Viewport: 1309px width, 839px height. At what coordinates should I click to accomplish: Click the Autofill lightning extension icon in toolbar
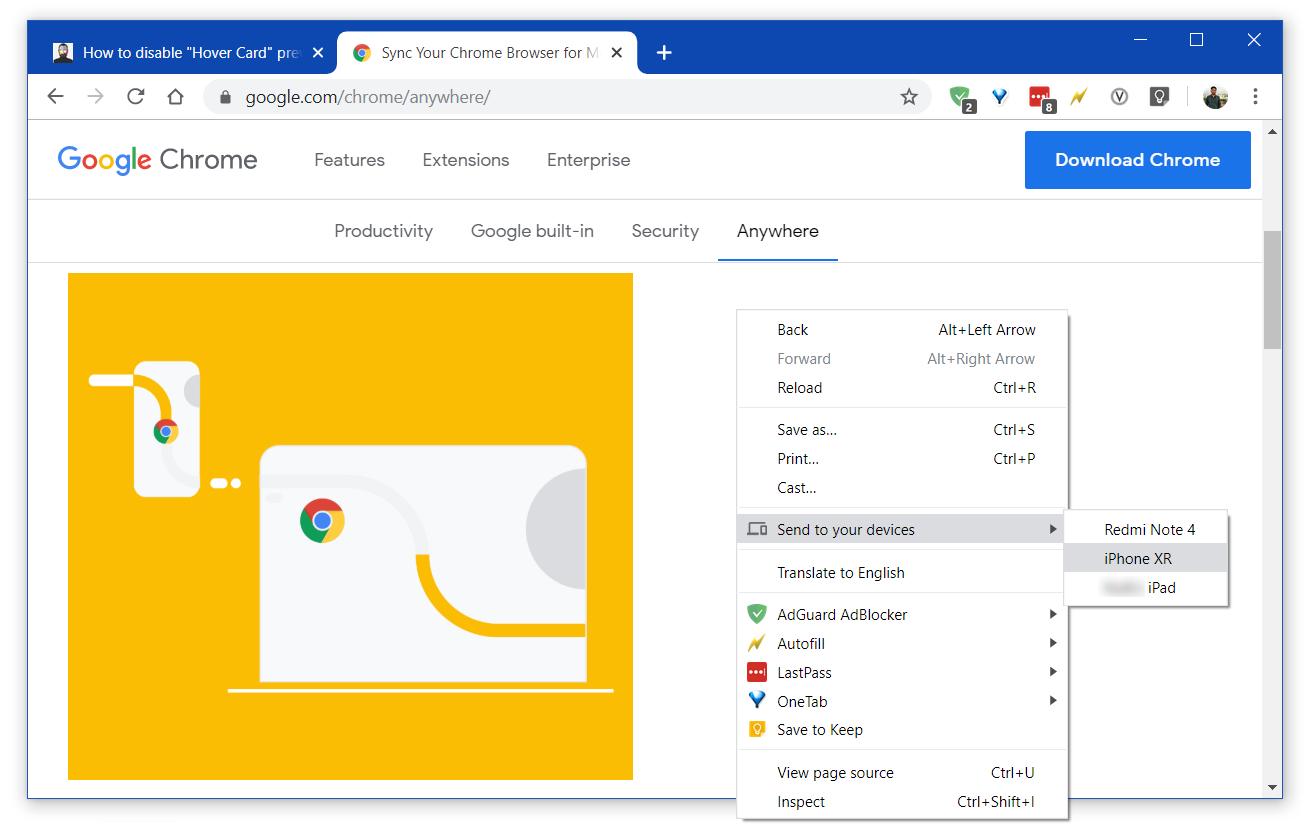click(1079, 97)
